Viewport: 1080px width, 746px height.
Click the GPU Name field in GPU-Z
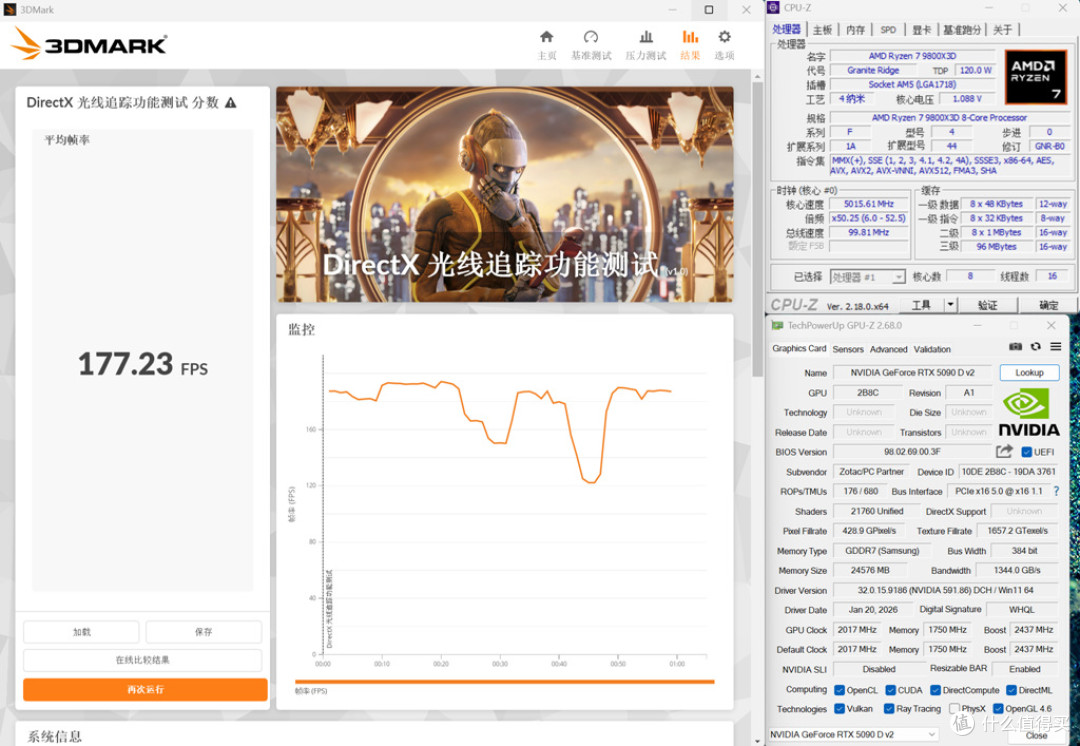pos(912,373)
